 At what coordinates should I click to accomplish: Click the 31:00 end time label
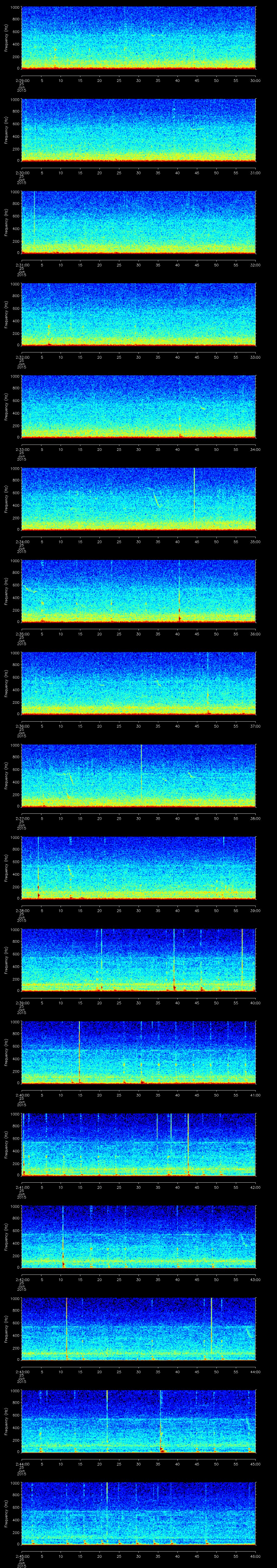point(255,173)
